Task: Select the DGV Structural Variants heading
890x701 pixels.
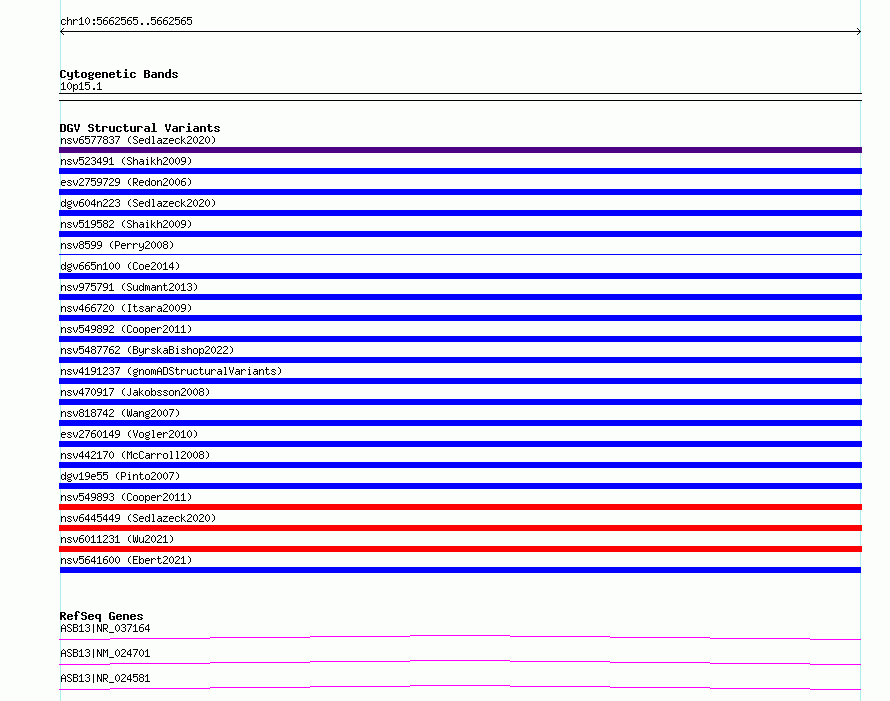Action: point(140,128)
